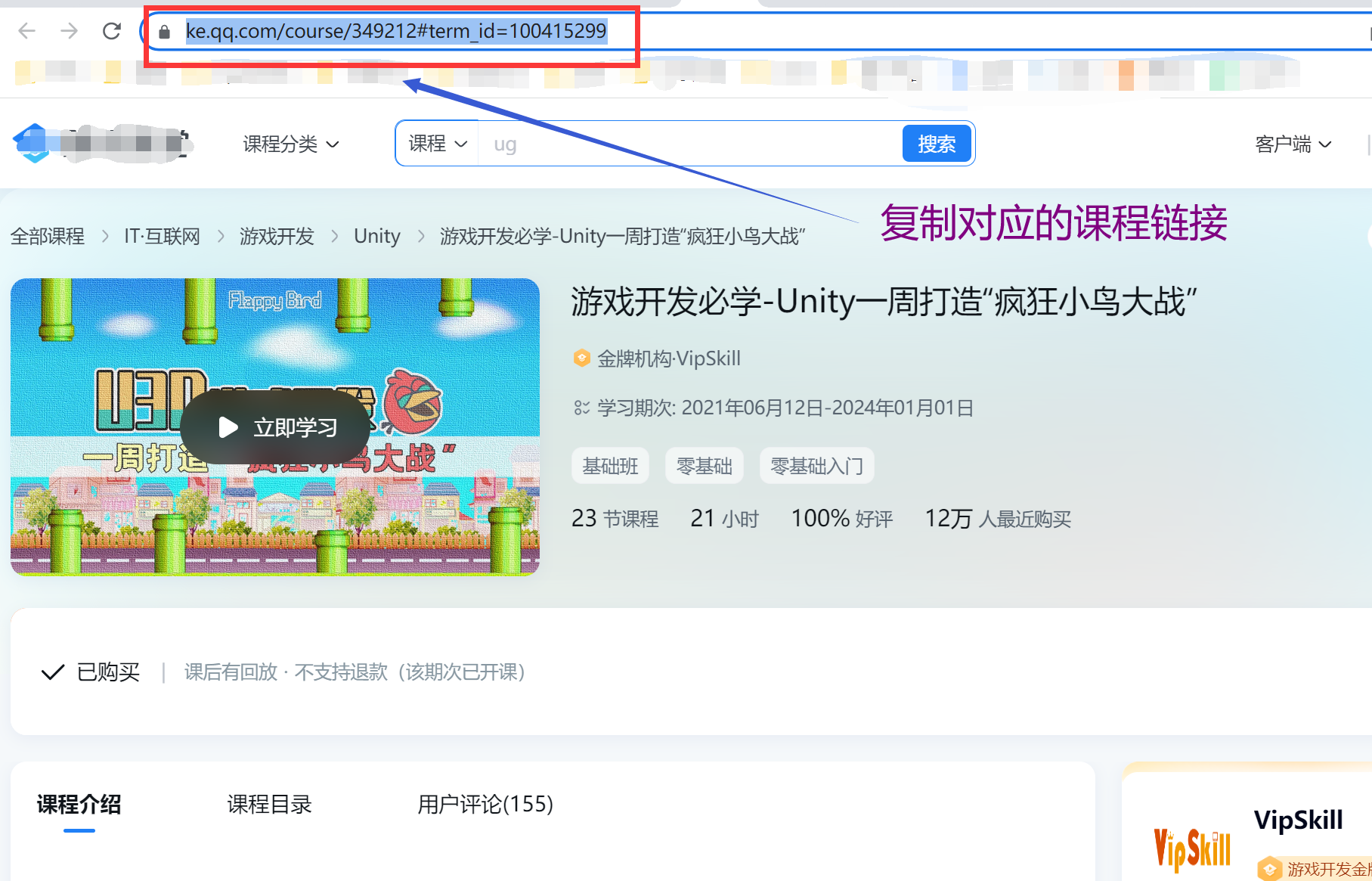Screen dimensions: 1372x881
Task: Select the ke.qq.com course URL in address bar
Action: (x=396, y=31)
